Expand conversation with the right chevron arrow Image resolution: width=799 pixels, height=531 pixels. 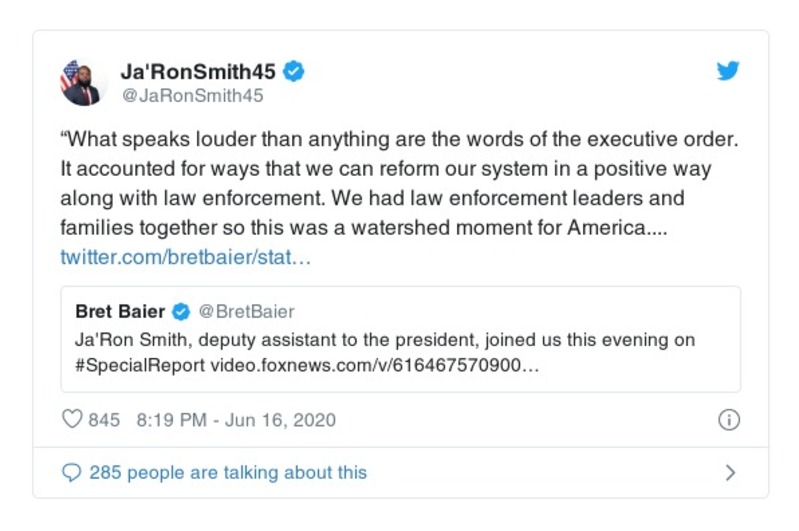coord(730,472)
